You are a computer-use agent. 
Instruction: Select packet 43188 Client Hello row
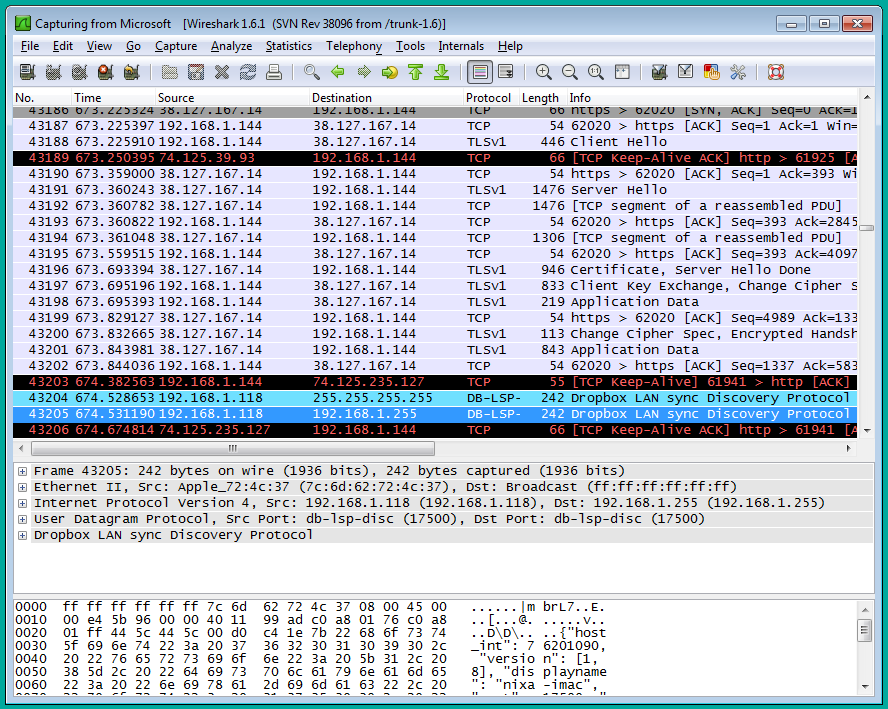(435, 142)
